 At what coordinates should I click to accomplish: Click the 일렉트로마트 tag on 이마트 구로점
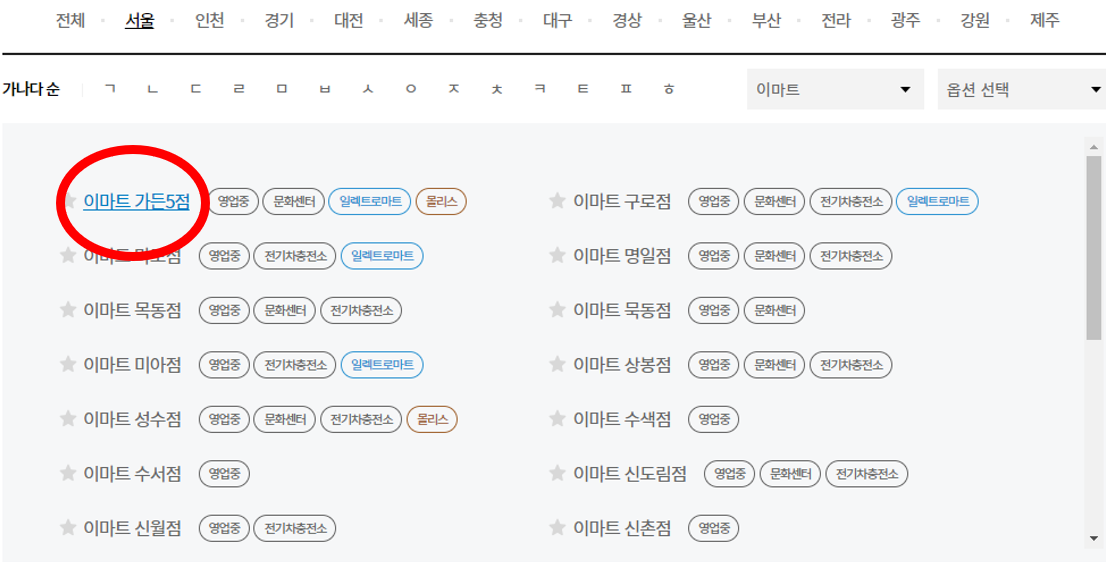[x=937, y=202]
